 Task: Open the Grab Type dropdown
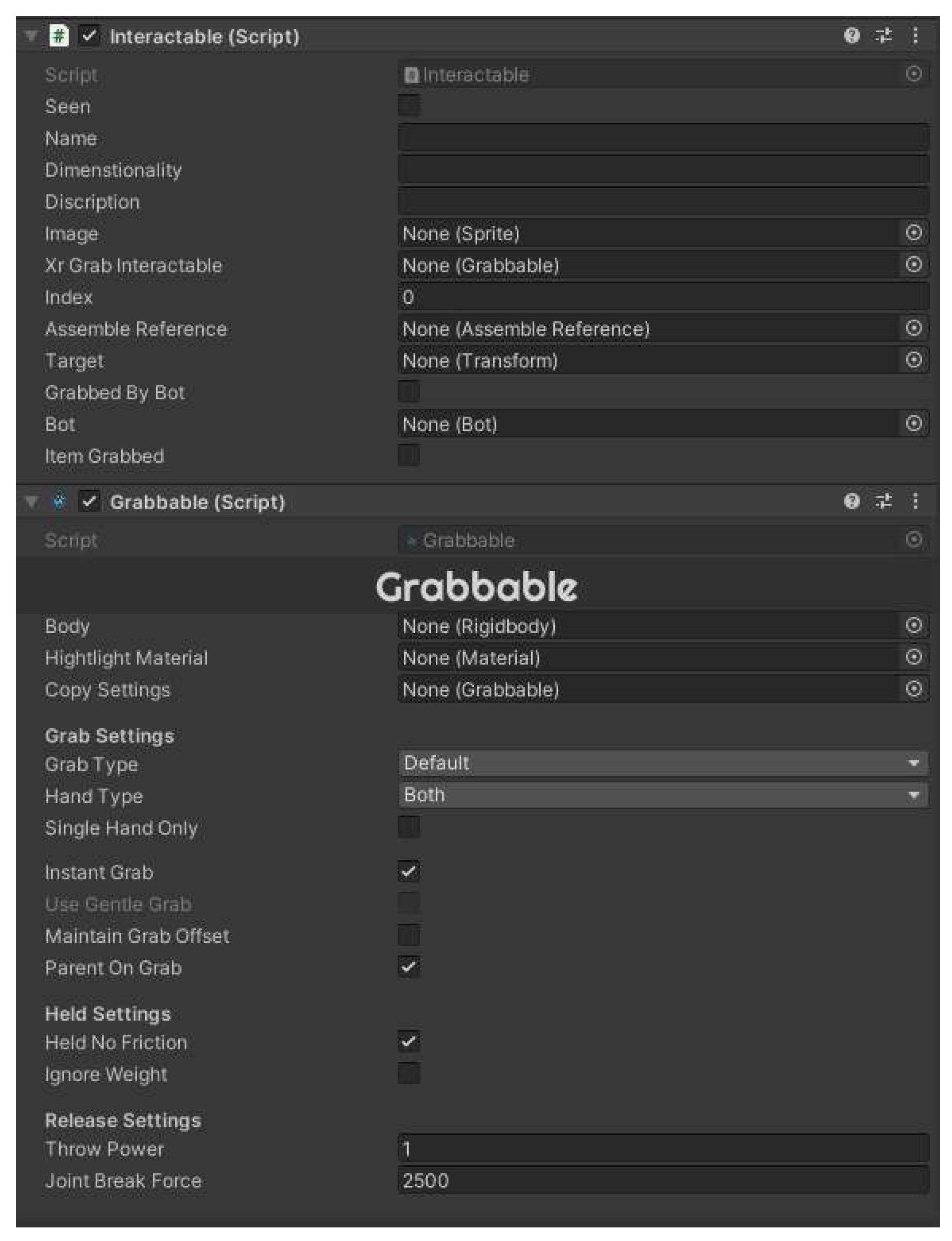click(662, 764)
